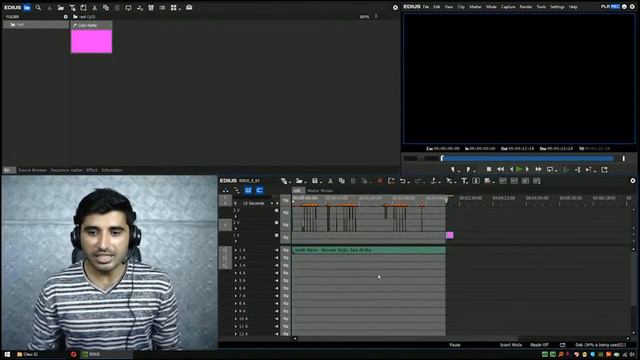Click the next frame button
Screen dimensions: 640x360
tap(527, 169)
